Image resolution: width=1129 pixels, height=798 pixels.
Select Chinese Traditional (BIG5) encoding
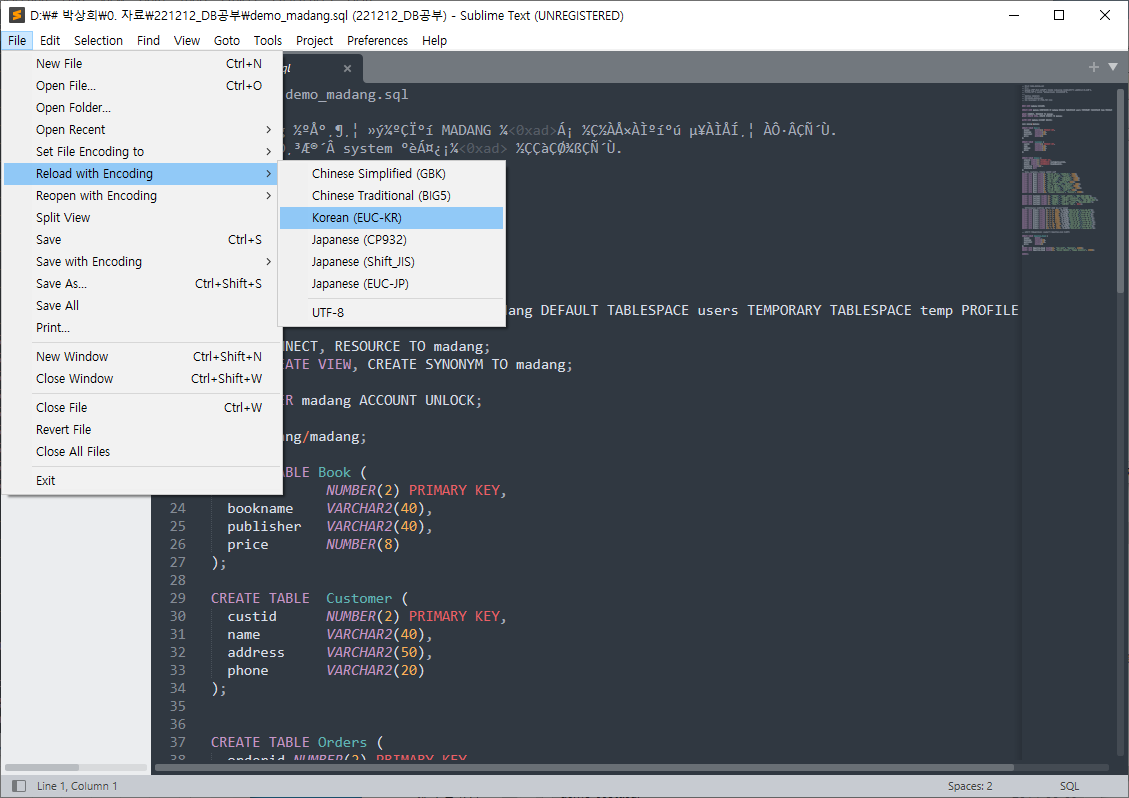click(x=391, y=195)
